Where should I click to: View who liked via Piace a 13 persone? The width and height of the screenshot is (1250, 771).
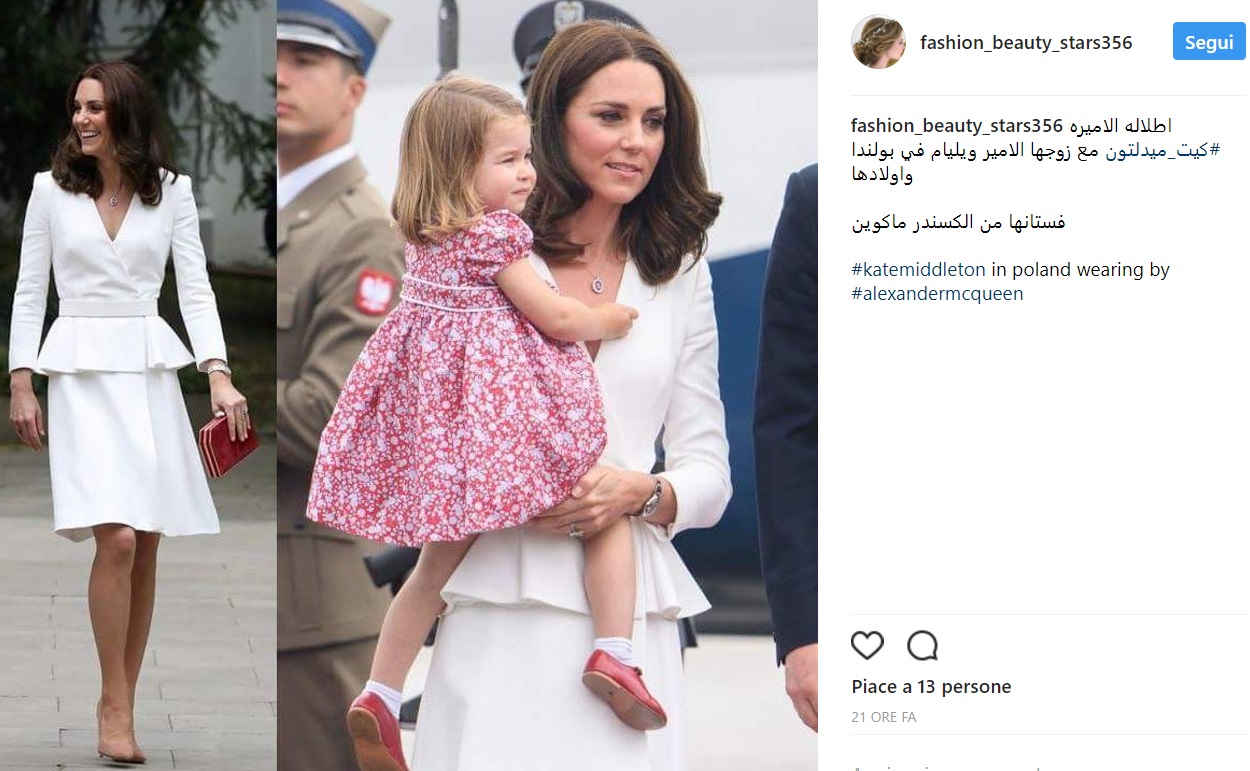pyautogui.click(x=931, y=687)
